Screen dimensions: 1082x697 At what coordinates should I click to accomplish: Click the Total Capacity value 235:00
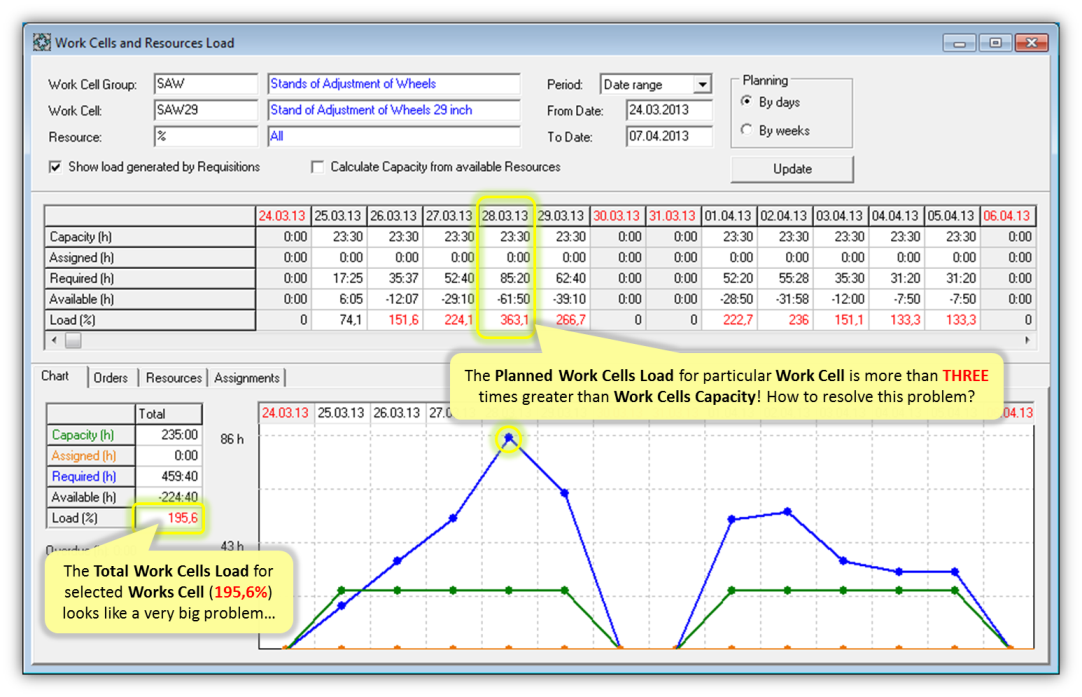point(168,435)
